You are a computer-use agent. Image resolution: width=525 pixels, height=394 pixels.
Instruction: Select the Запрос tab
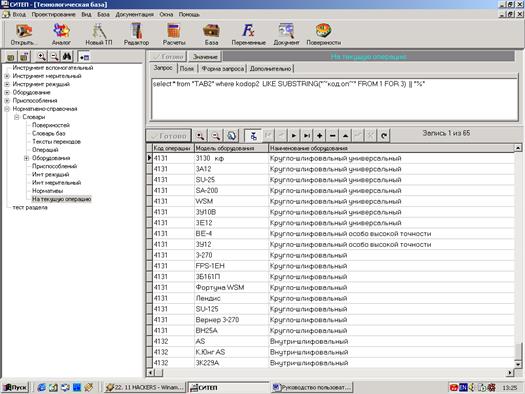pos(163,68)
